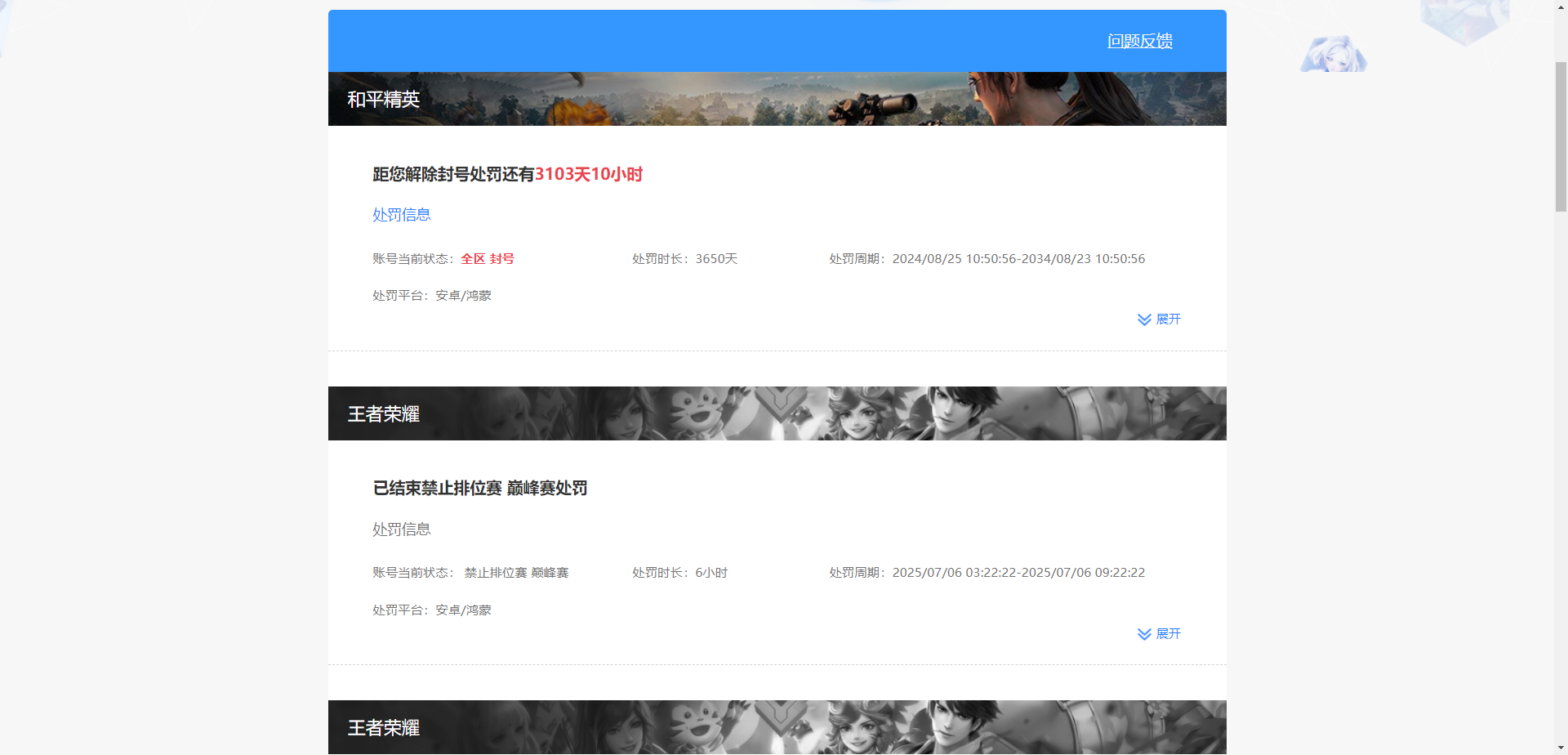Click the sniper character artwork in 和平精英 banner
The width and height of the screenshot is (1568, 755).
click(980, 98)
